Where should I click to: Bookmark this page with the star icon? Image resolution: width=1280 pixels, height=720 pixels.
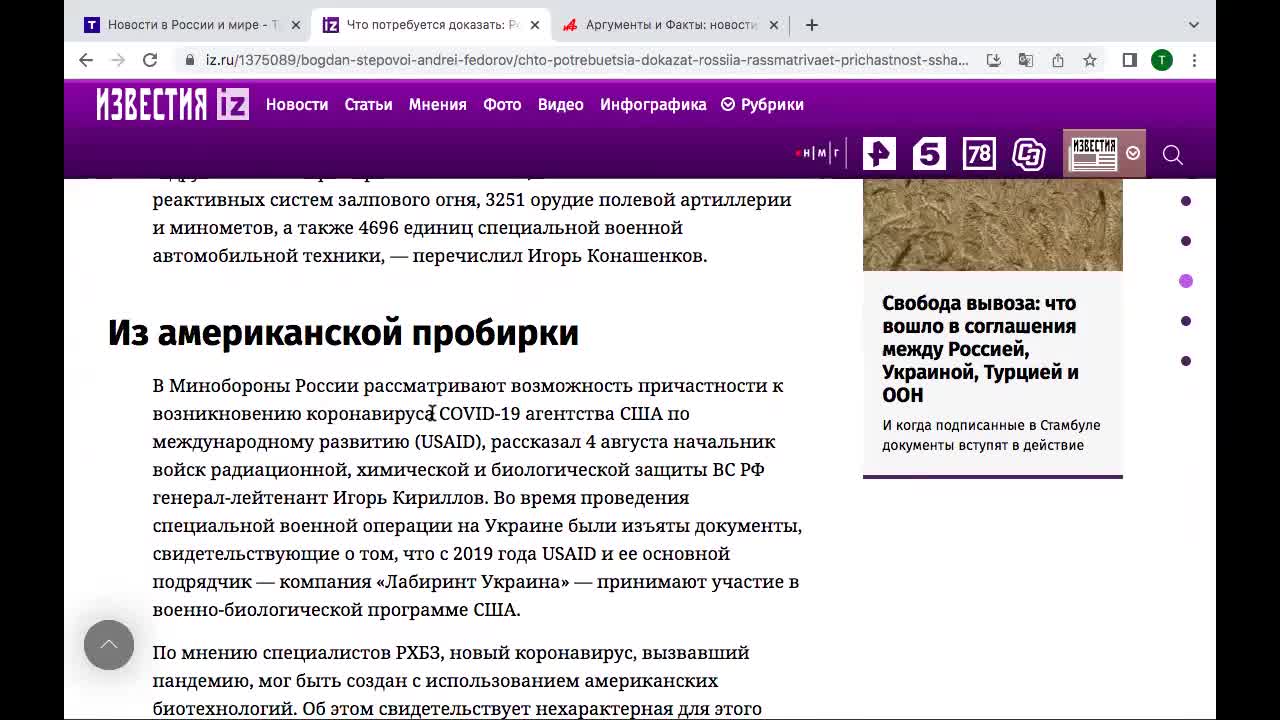(1090, 60)
